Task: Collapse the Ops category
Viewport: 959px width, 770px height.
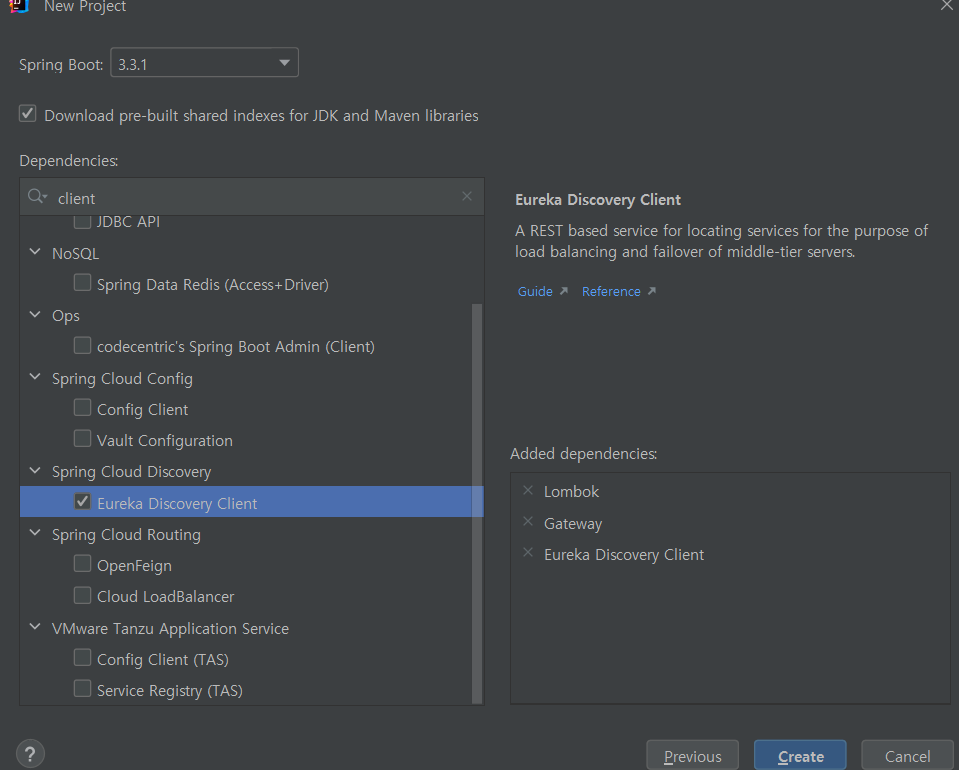Action: point(35,314)
